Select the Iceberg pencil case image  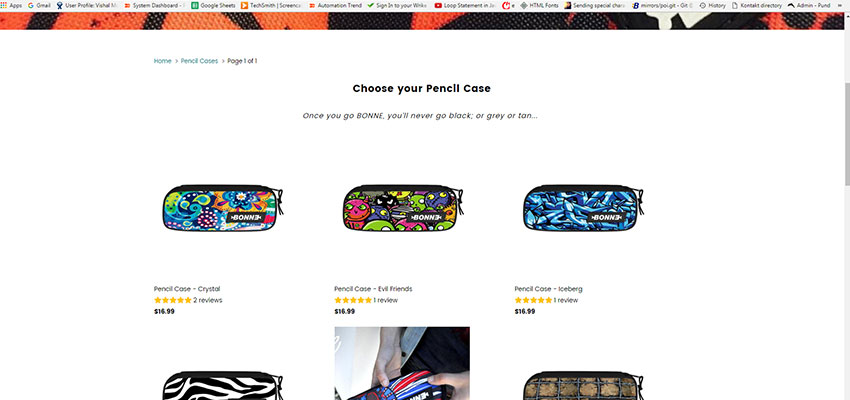pyautogui.click(x=584, y=208)
